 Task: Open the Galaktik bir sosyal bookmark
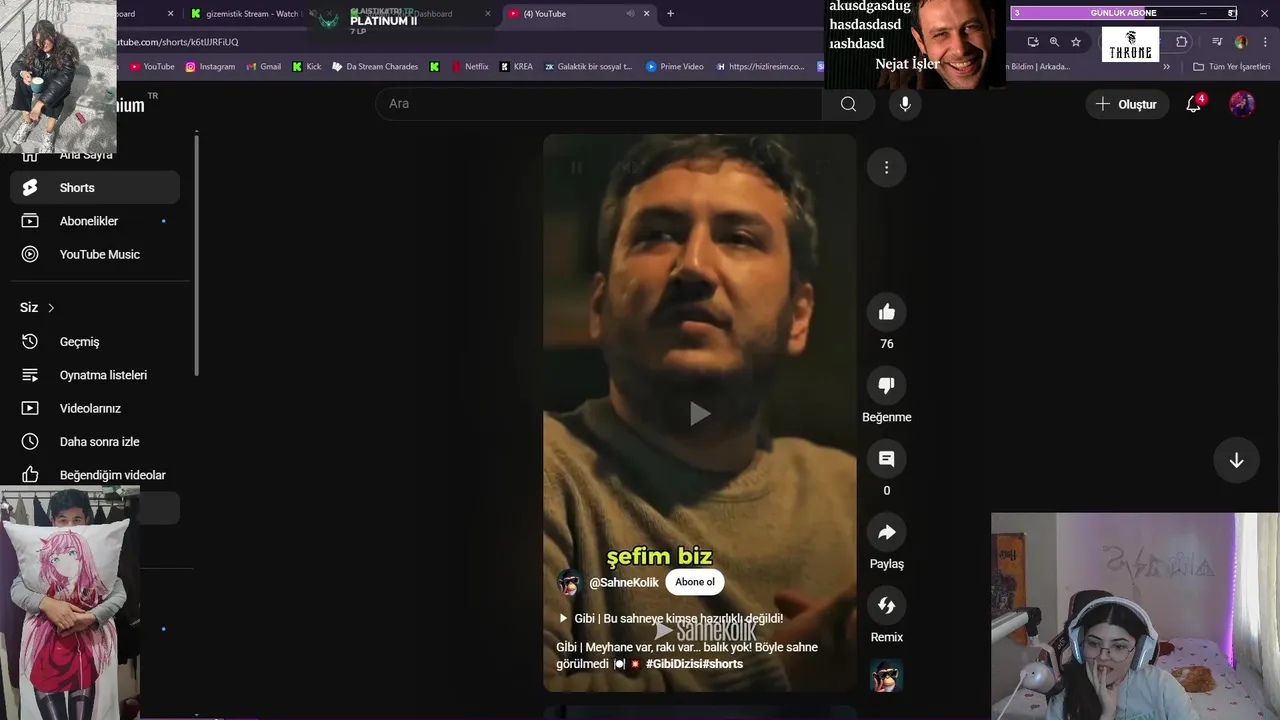pos(588,67)
